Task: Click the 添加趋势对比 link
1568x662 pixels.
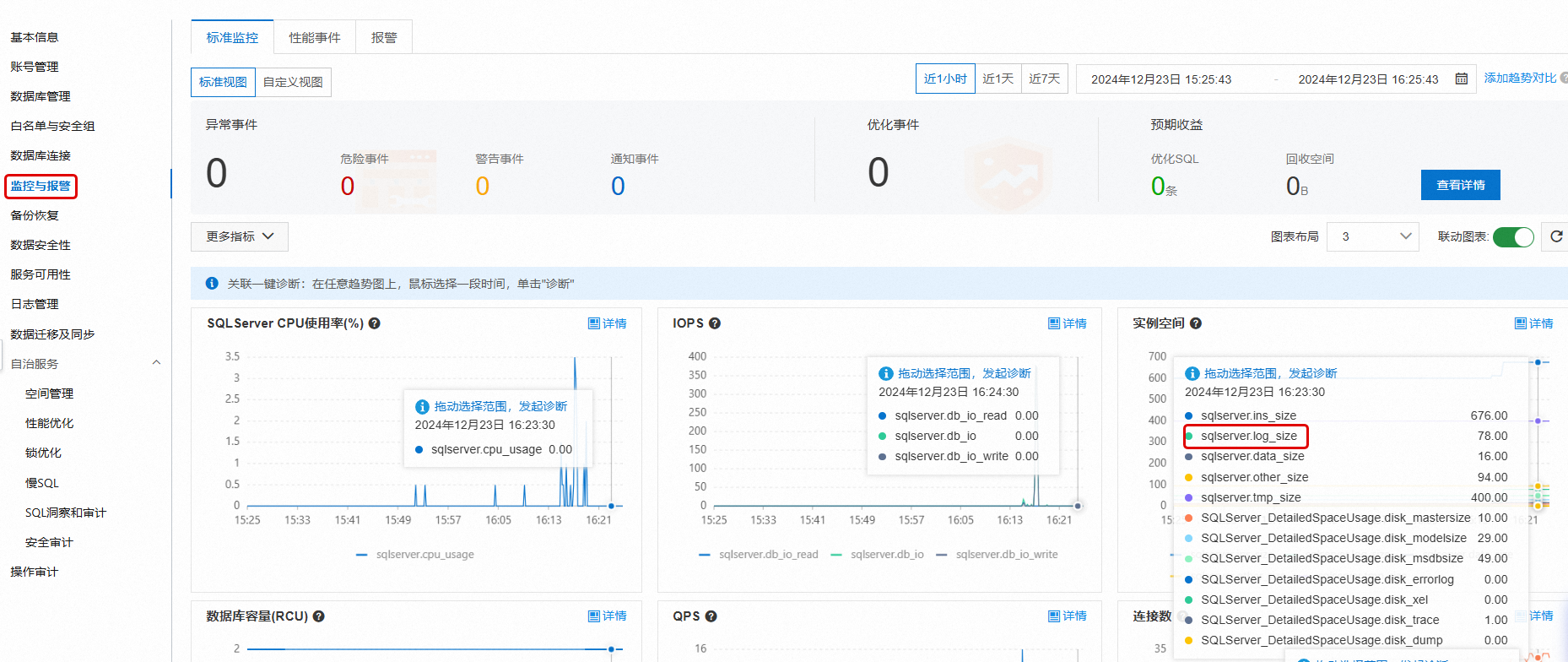Action: pos(1520,78)
